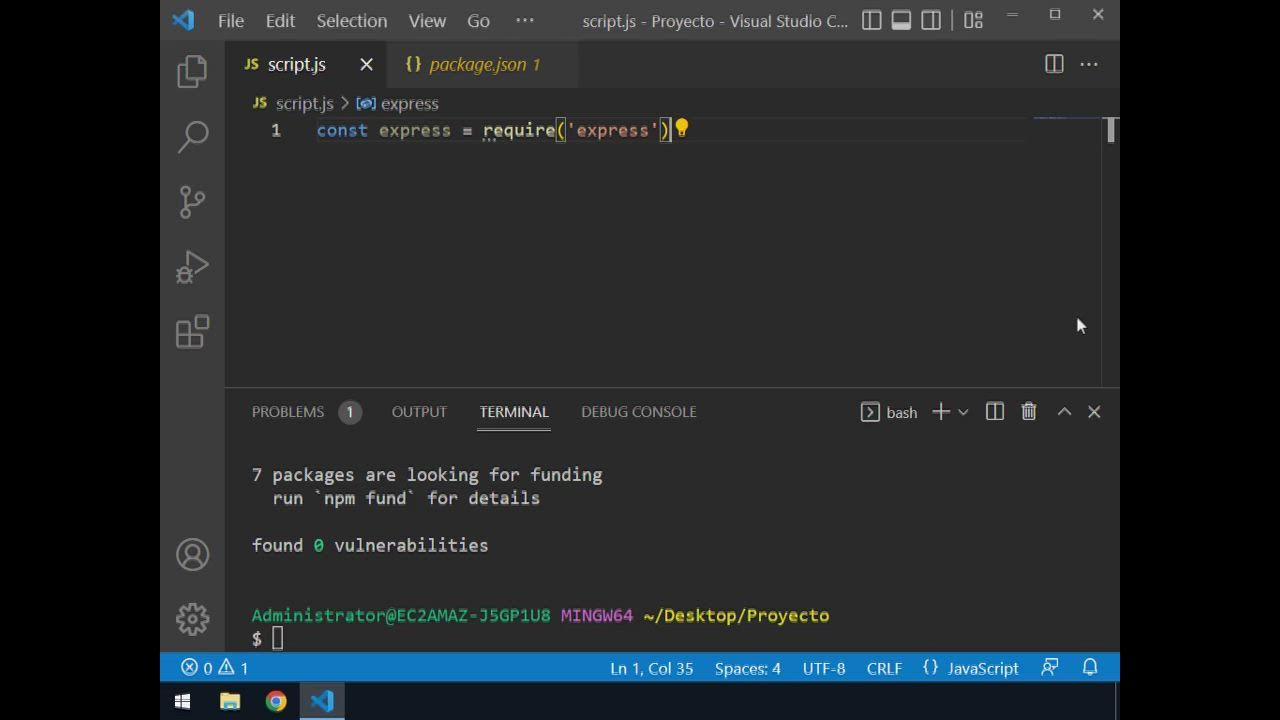Change end of line sequence CRLF

click(884, 668)
